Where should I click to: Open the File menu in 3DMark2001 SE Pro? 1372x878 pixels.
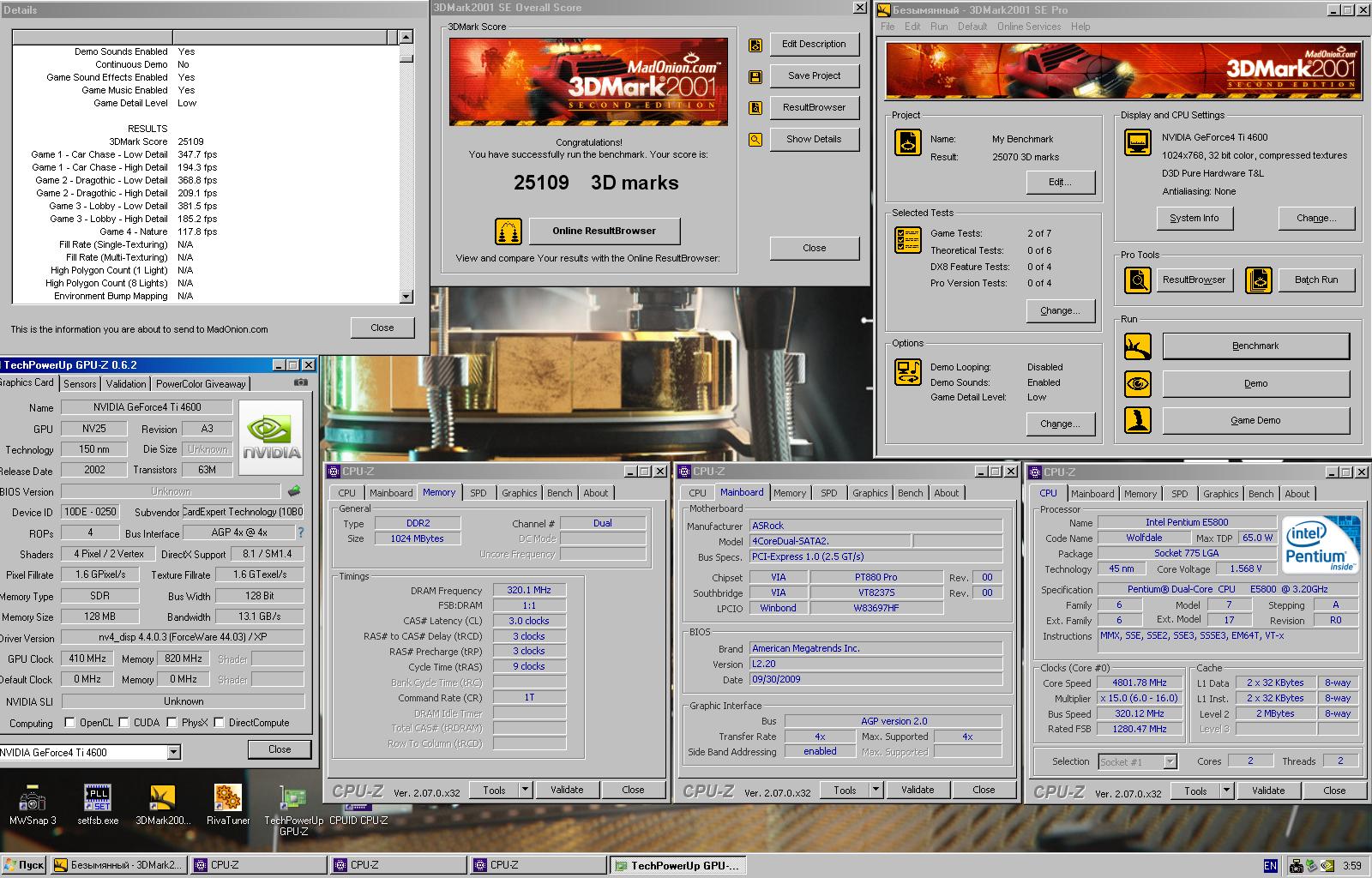tap(888, 27)
